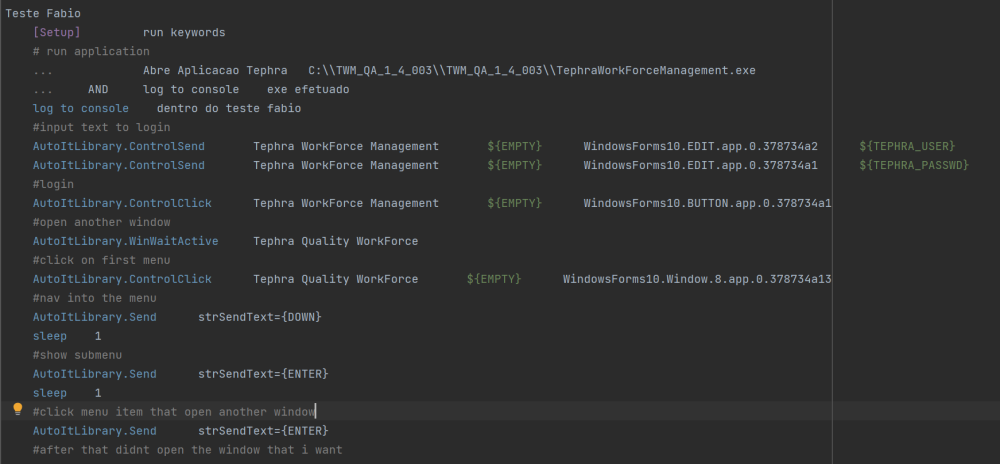The height and width of the screenshot is (464, 1000).
Task: Click 'Abre Aplicacao Tephra' keyword text
Action: (x=215, y=71)
